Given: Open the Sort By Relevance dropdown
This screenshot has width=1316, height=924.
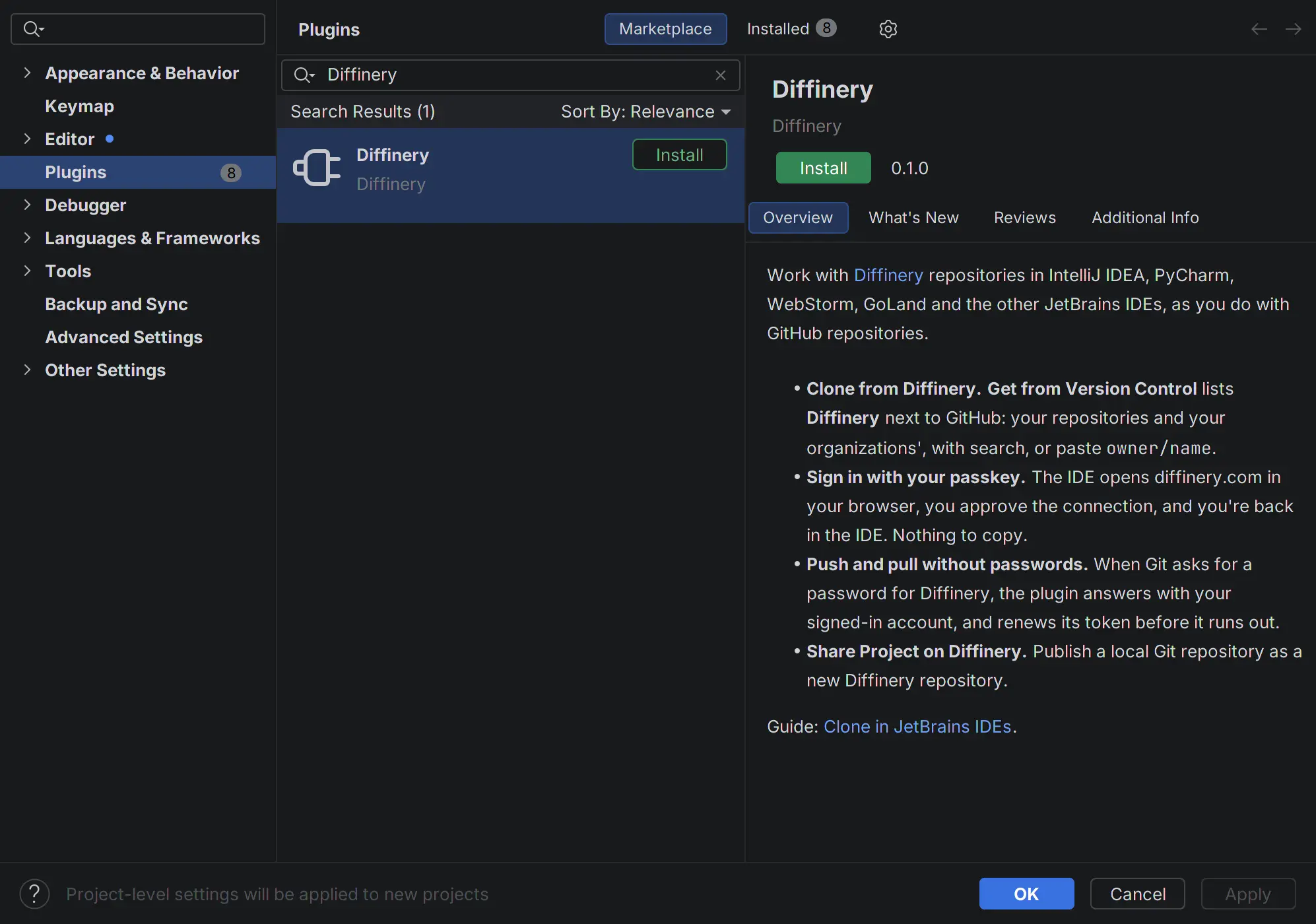Looking at the screenshot, I should click(x=646, y=112).
